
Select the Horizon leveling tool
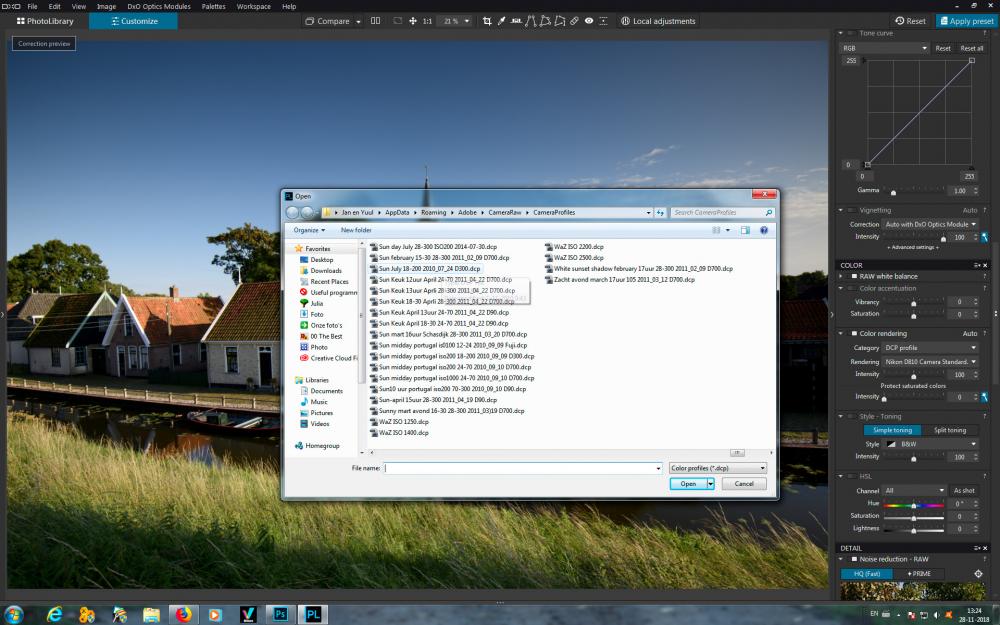click(516, 21)
